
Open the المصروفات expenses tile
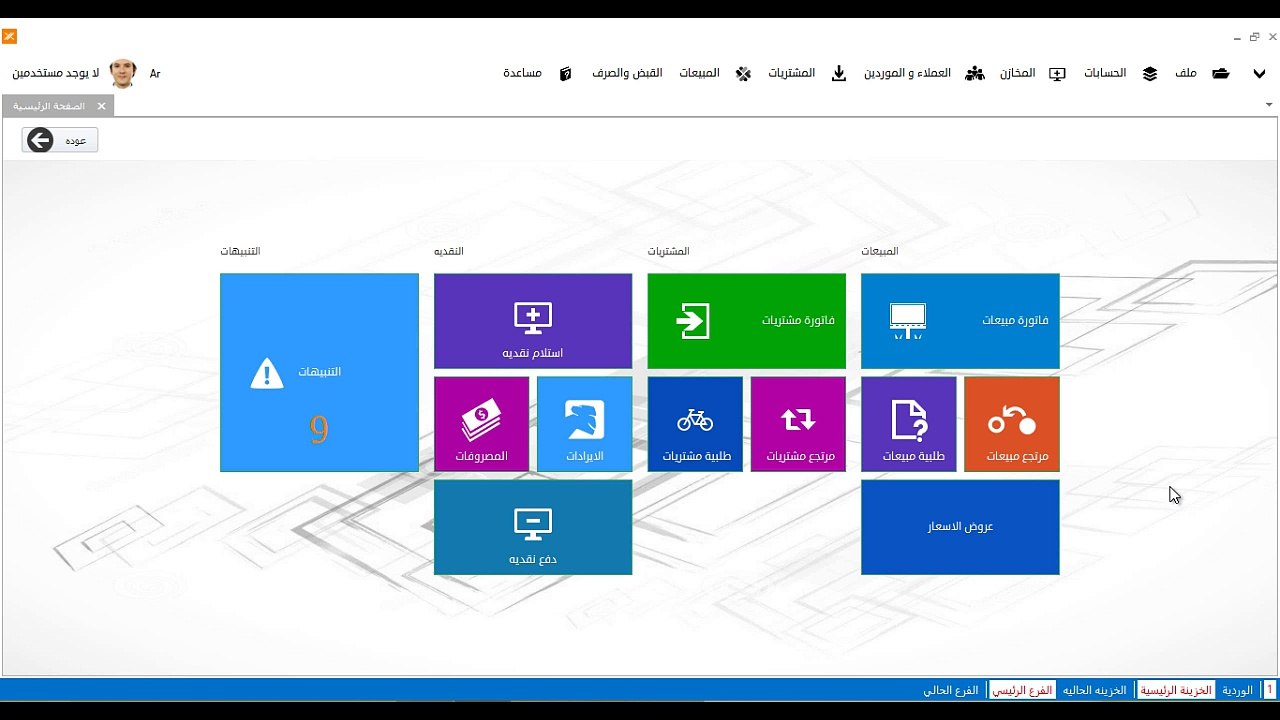(x=482, y=424)
